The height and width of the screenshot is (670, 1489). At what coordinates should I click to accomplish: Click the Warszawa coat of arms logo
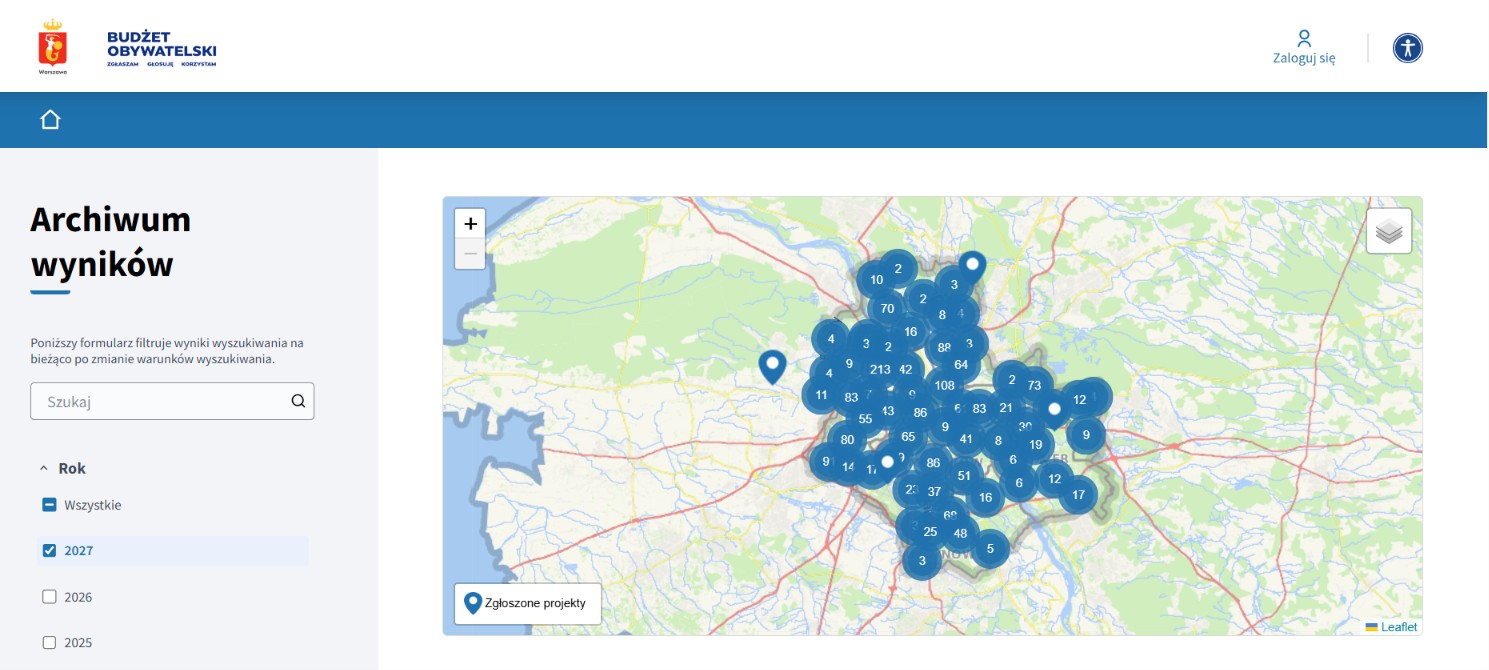click(x=52, y=45)
